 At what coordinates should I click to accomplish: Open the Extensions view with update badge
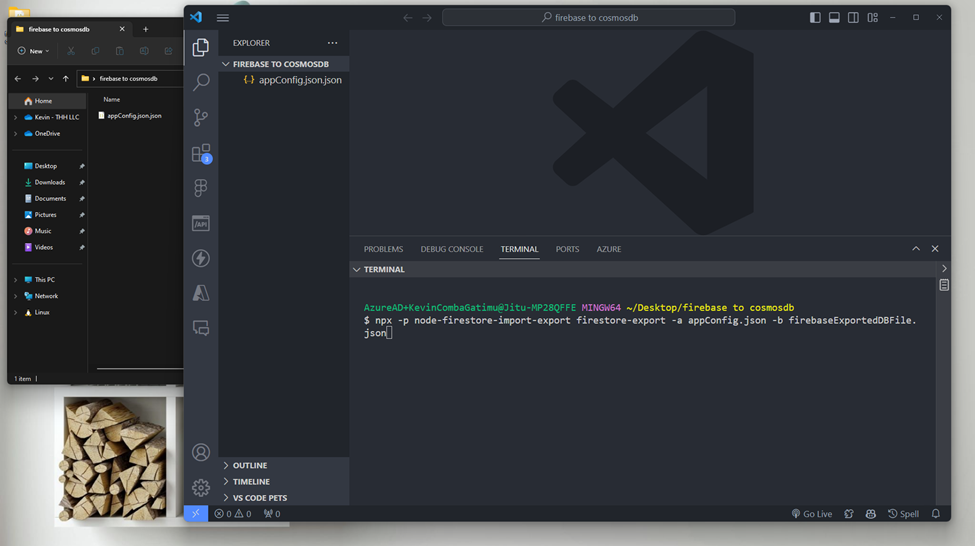coord(201,153)
